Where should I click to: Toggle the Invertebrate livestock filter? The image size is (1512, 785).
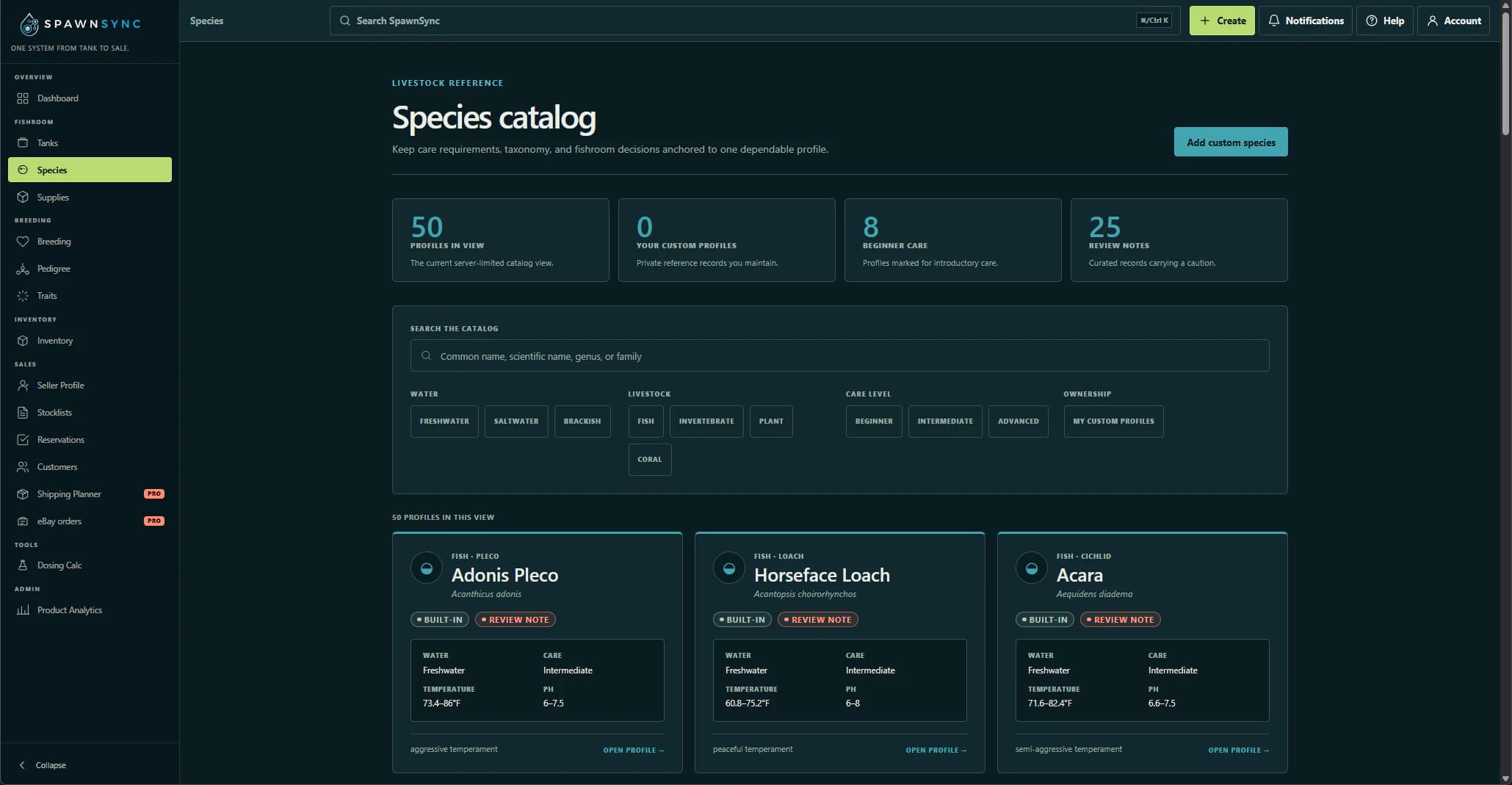click(706, 422)
